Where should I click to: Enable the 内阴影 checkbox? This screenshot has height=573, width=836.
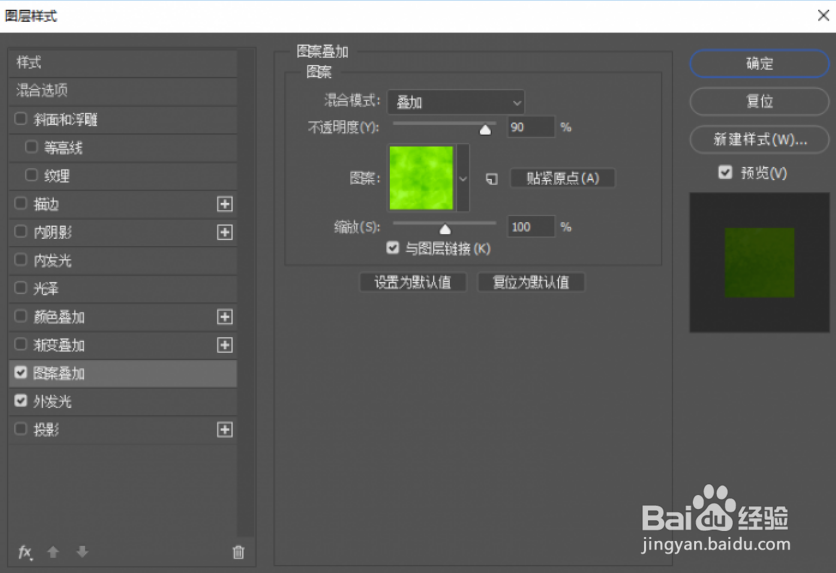(21, 231)
